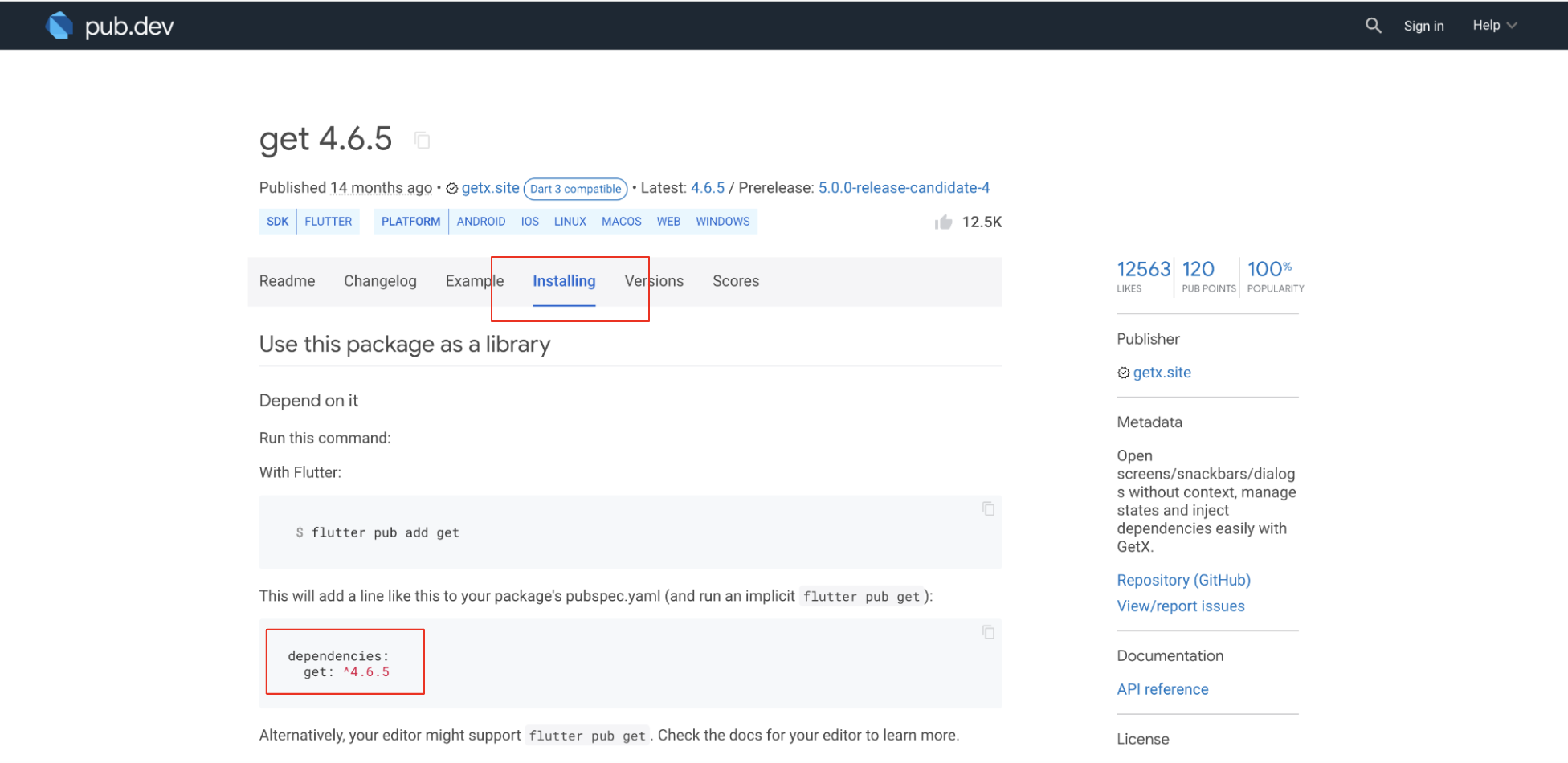Viewport: 1568px width, 763px height.
Task: Filter by WINDOWS platform tag
Action: (723, 222)
